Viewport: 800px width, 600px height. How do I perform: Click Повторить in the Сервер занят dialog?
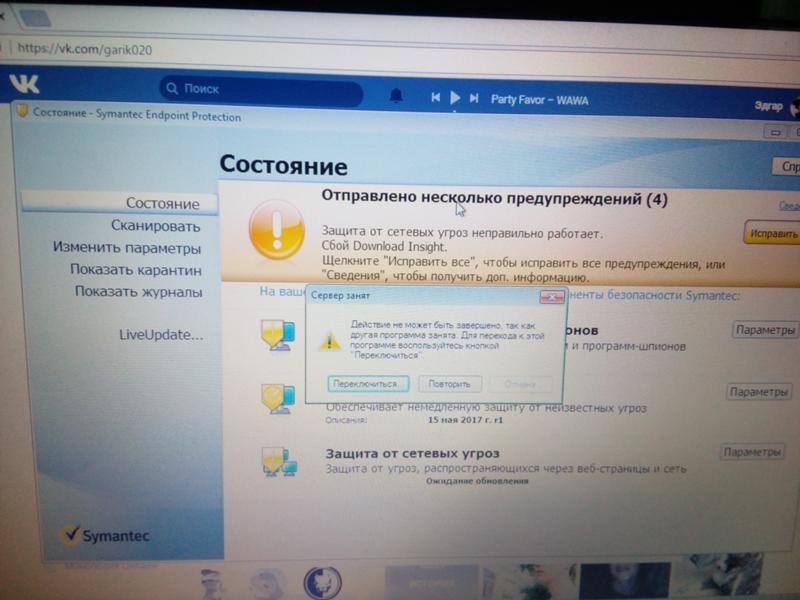coord(449,384)
